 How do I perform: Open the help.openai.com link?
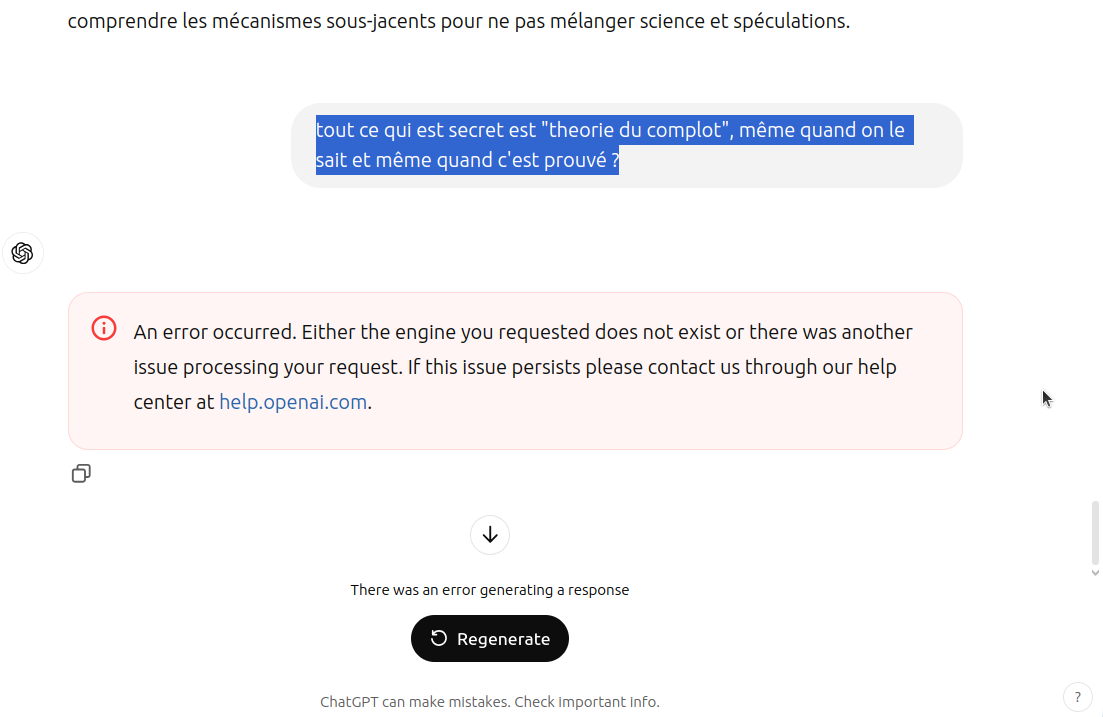click(x=293, y=402)
